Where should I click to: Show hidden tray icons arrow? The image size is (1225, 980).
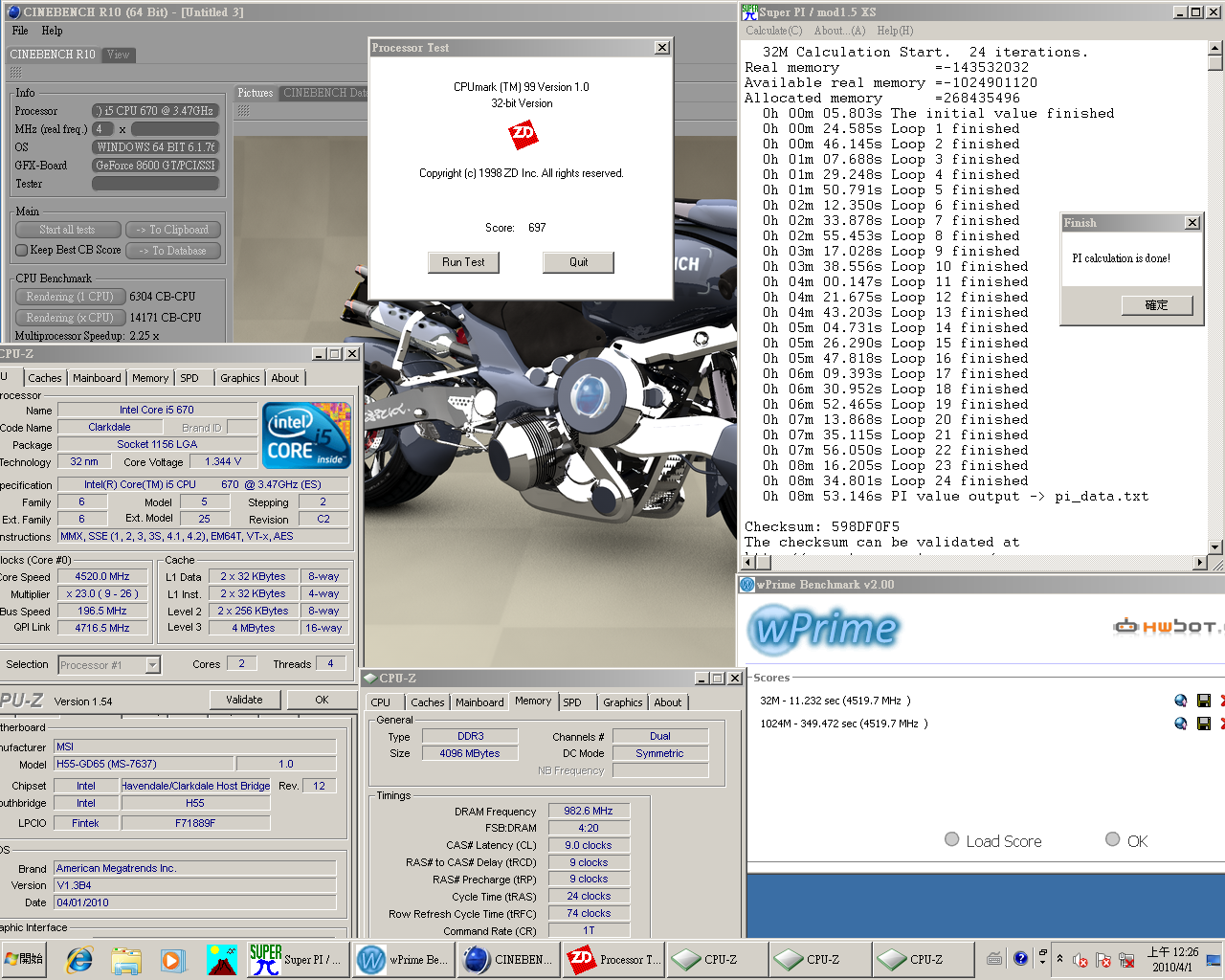[x=1059, y=959]
